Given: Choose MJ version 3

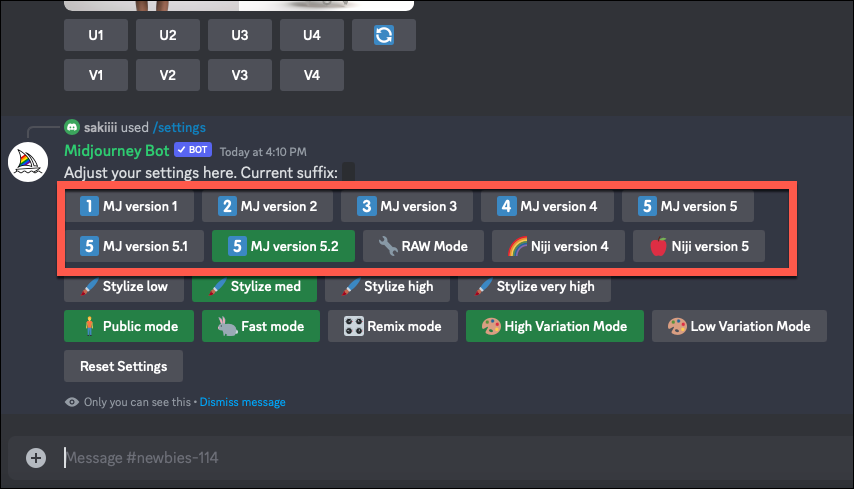Looking at the screenshot, I should (x=407, y=206).
